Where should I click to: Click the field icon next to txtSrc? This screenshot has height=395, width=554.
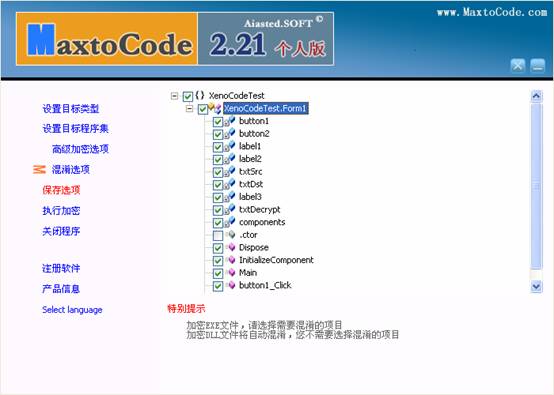pyautogui.click(x=230, y=172)
